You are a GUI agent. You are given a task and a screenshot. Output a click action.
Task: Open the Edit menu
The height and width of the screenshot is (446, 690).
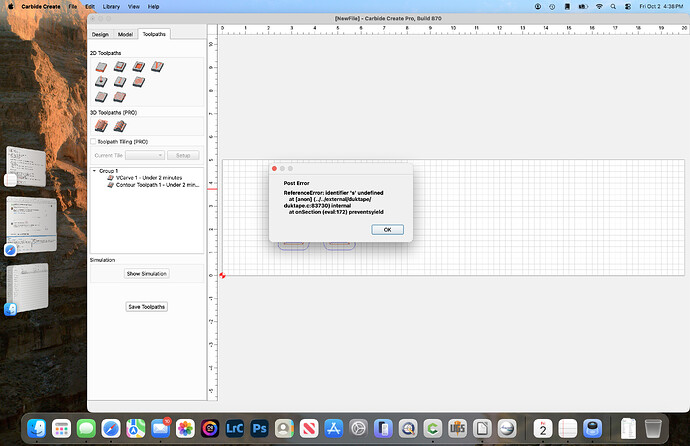90,7
